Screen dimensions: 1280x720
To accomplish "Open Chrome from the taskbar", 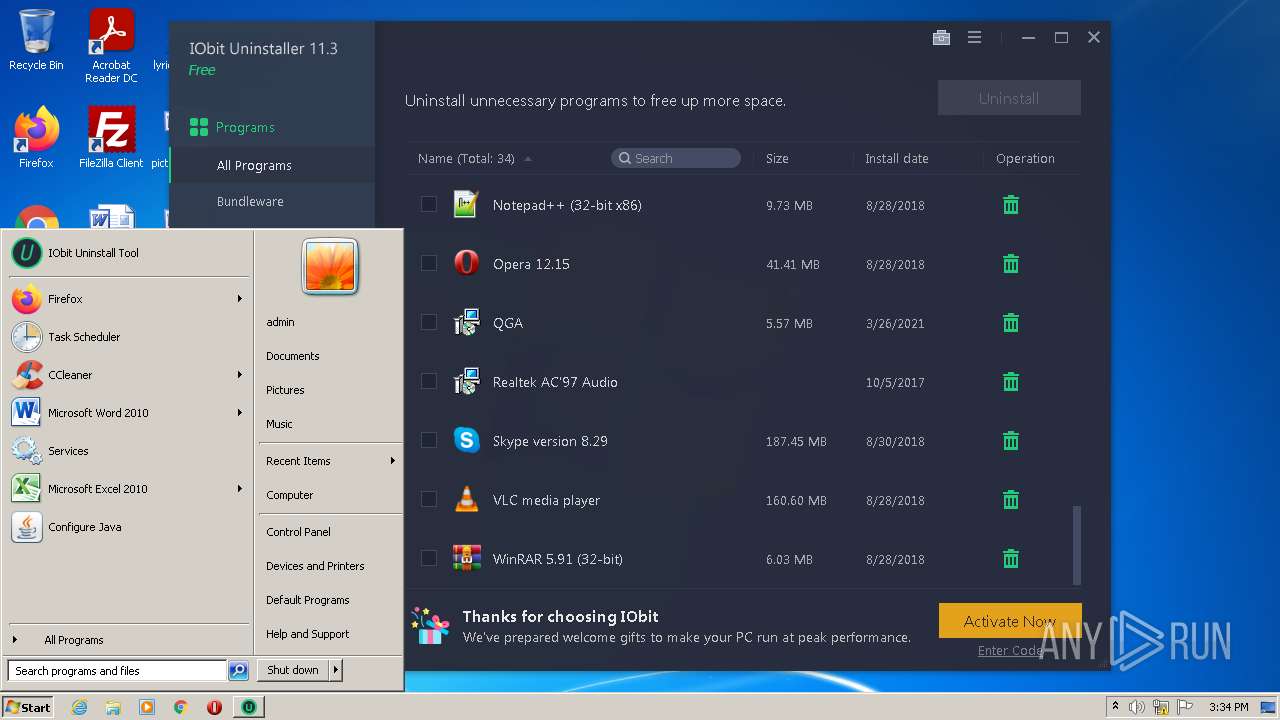I will click(x=180, y=707).
